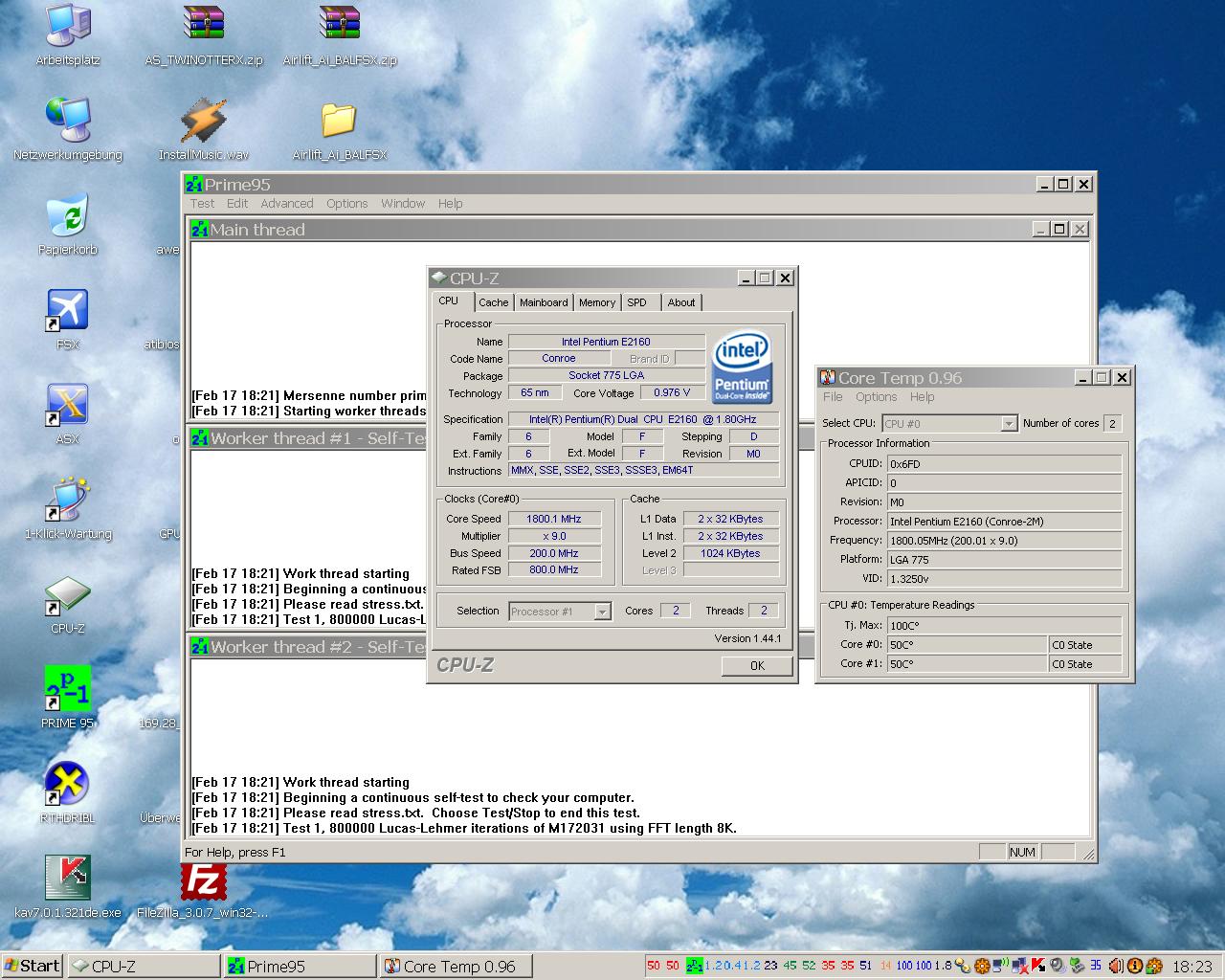Viewport: 1225px width, 980px height.
Task: Switch to the Memory tab in CPU-Z
Action: [x=597, y=302]
